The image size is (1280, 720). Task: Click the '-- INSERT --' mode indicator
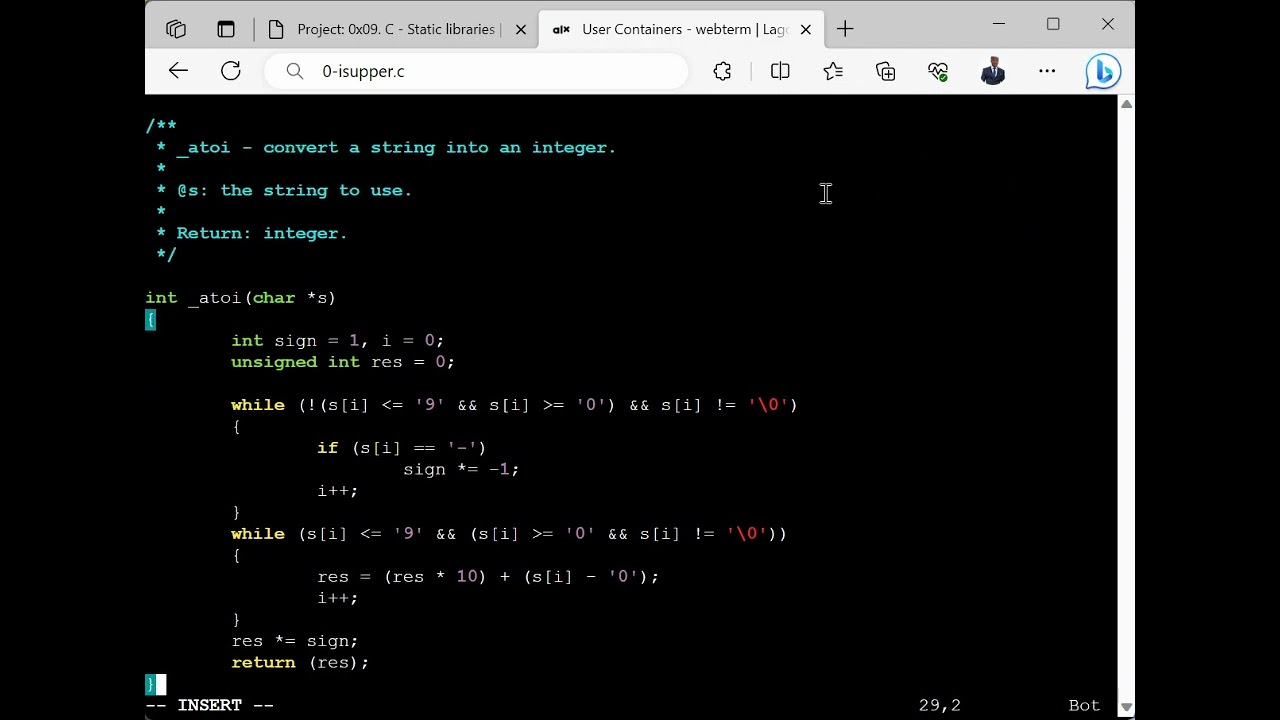(209, 705)
